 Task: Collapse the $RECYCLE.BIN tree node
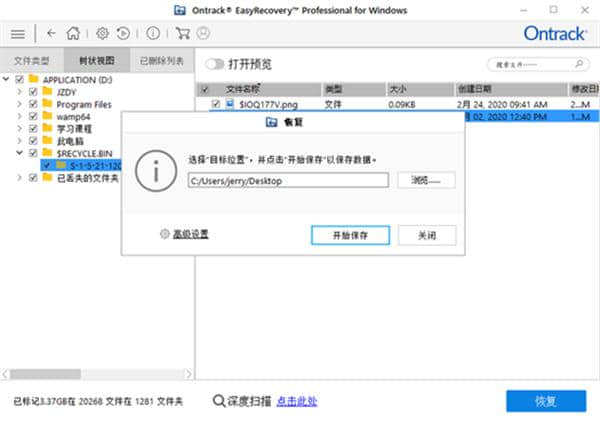coord(20,153)
